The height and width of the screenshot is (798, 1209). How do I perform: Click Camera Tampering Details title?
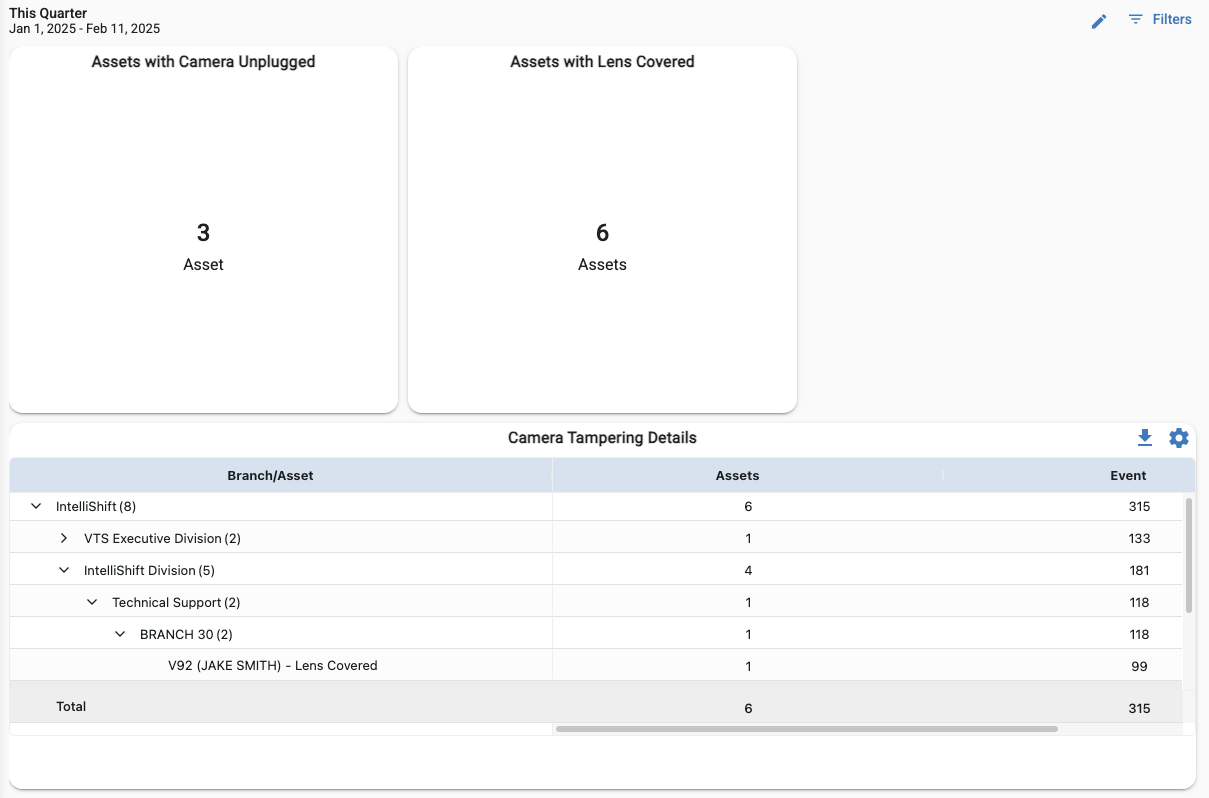click(x=602, y=438)
